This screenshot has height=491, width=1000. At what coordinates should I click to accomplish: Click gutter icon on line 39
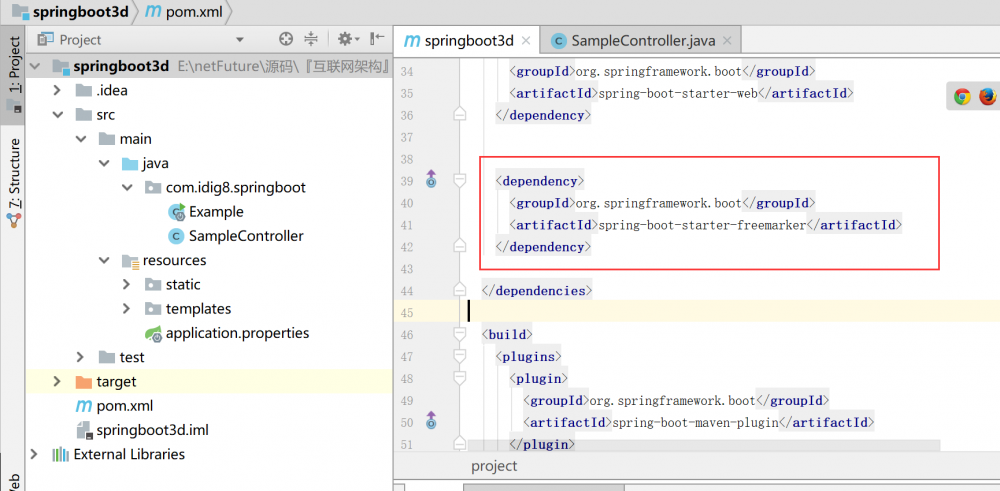coord(431,180)
